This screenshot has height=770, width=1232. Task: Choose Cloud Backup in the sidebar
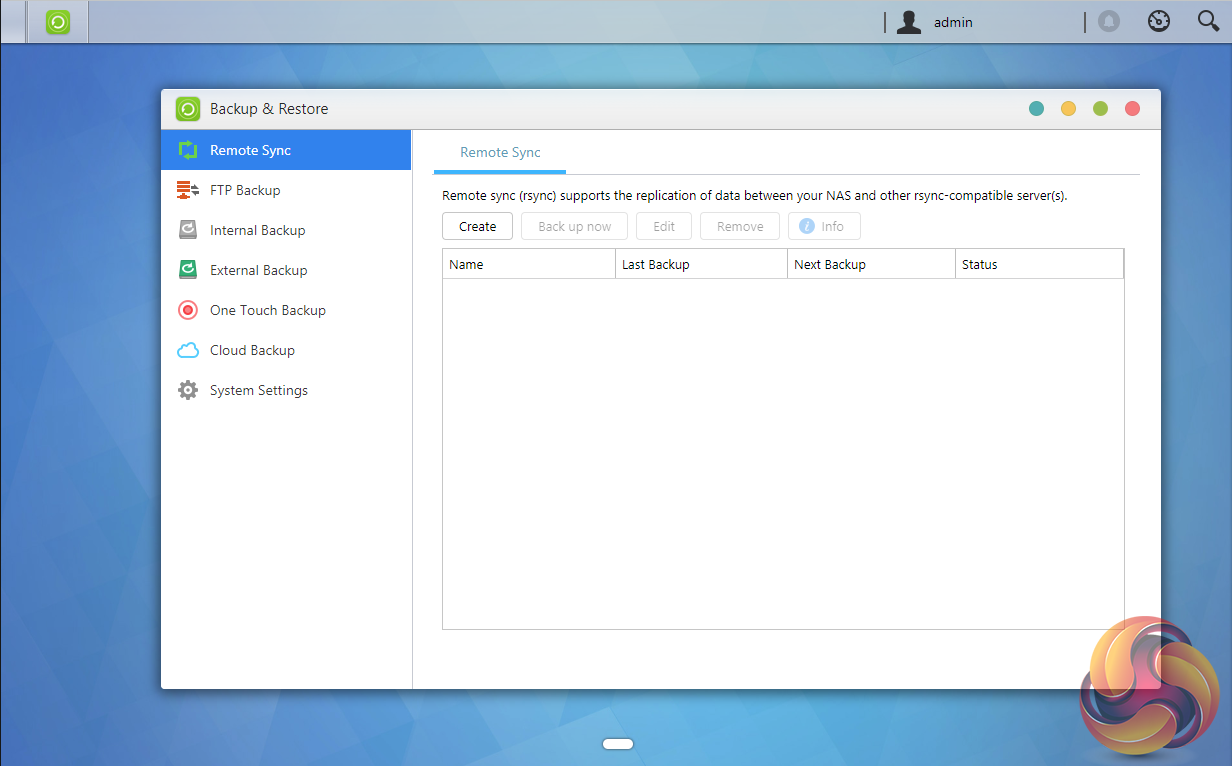coord(286,350)
